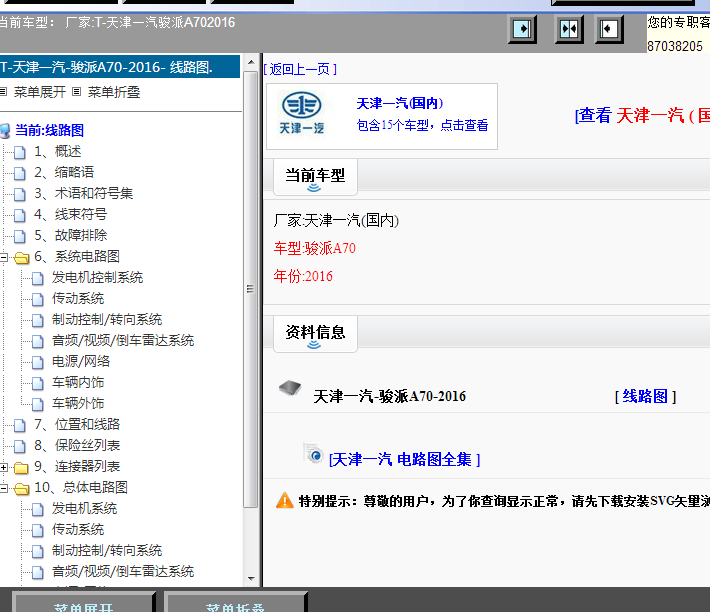Open 7、位置和线路 tree entry
The width and height of the screenshot is (710, 612).
[77, 424]
